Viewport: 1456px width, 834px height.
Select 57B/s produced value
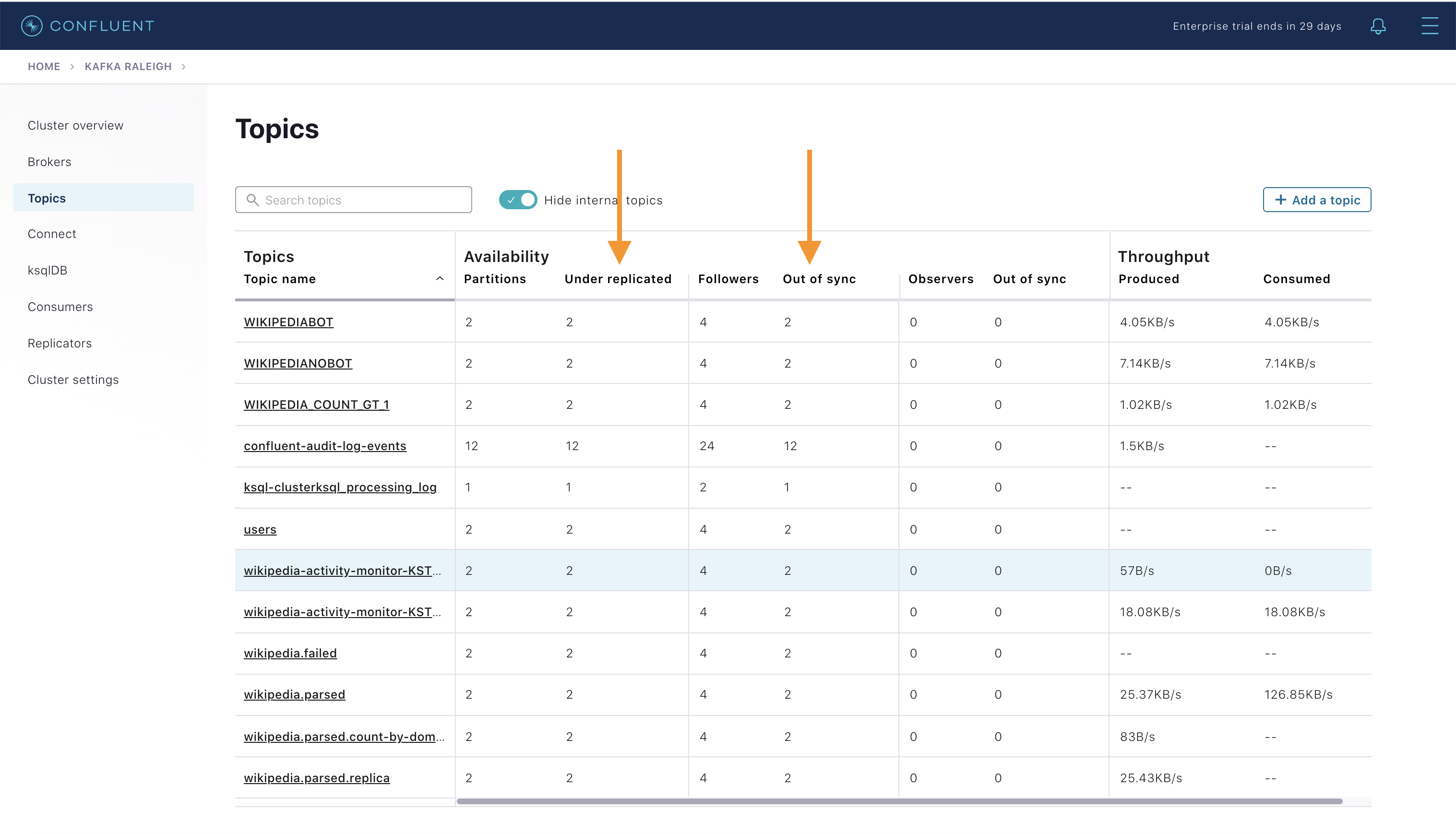pyautogui.click(x=1137, y=571)
